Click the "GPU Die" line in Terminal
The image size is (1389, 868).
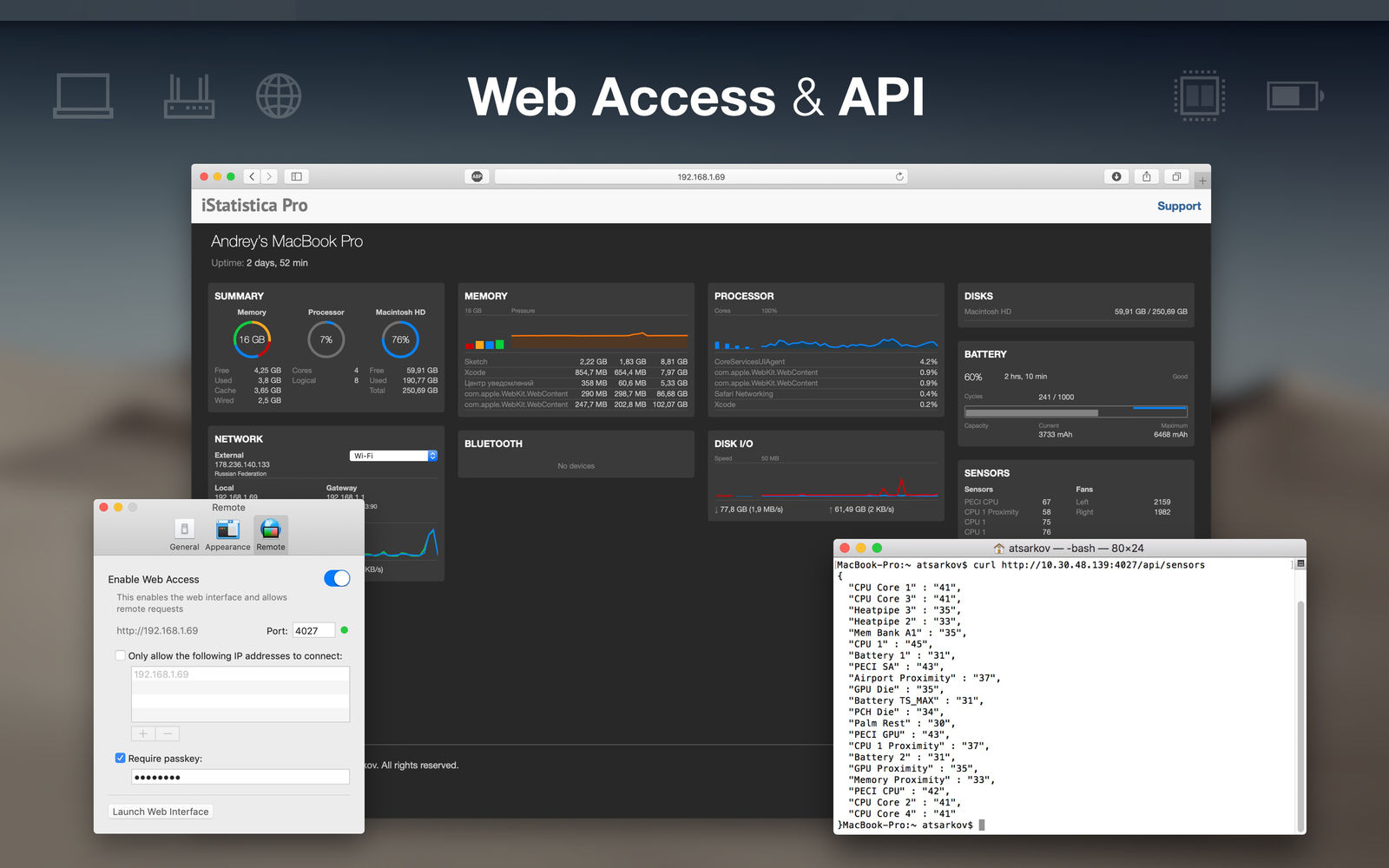click(x=897, y=689)
